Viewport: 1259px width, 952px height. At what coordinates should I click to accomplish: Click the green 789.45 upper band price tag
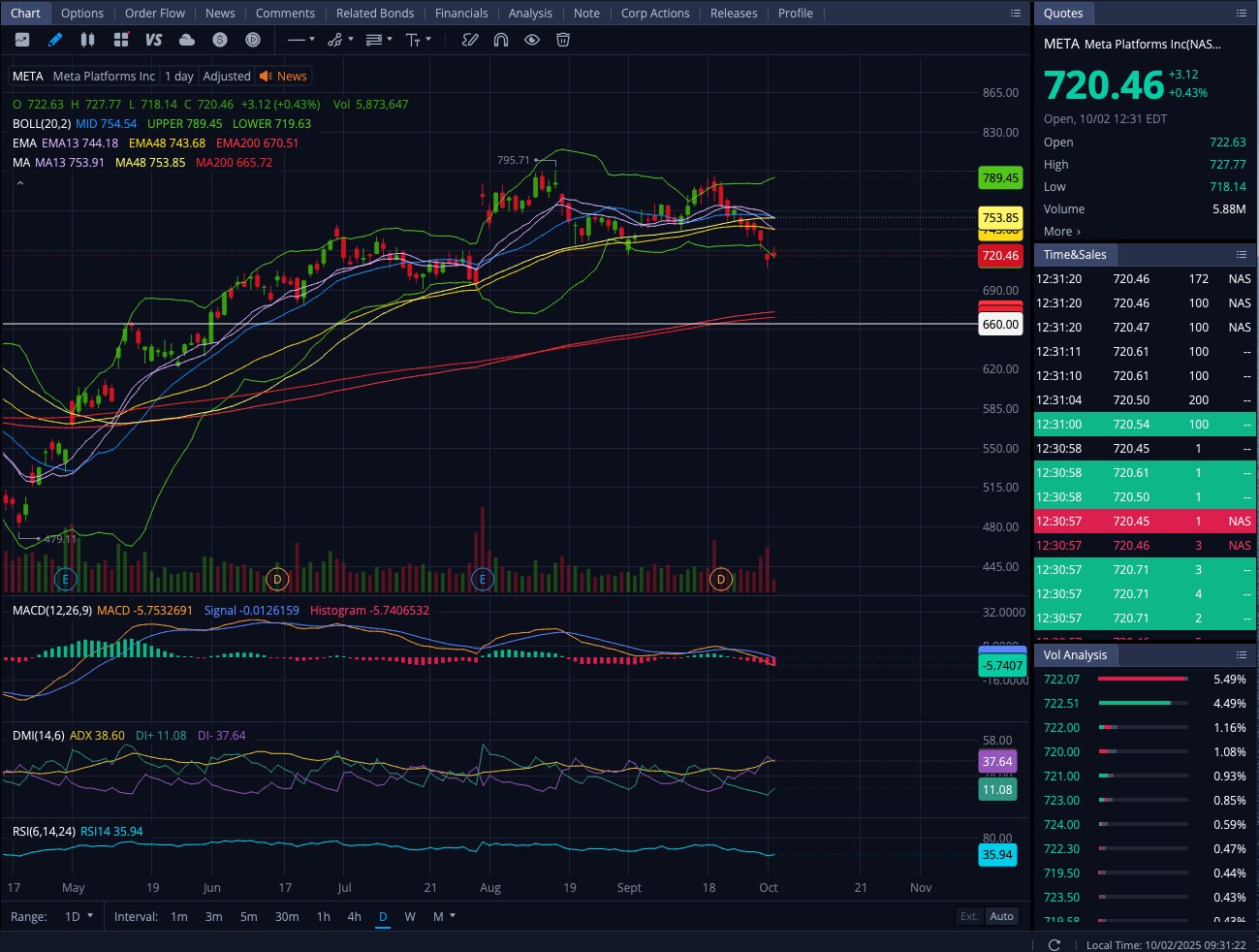1000,177
